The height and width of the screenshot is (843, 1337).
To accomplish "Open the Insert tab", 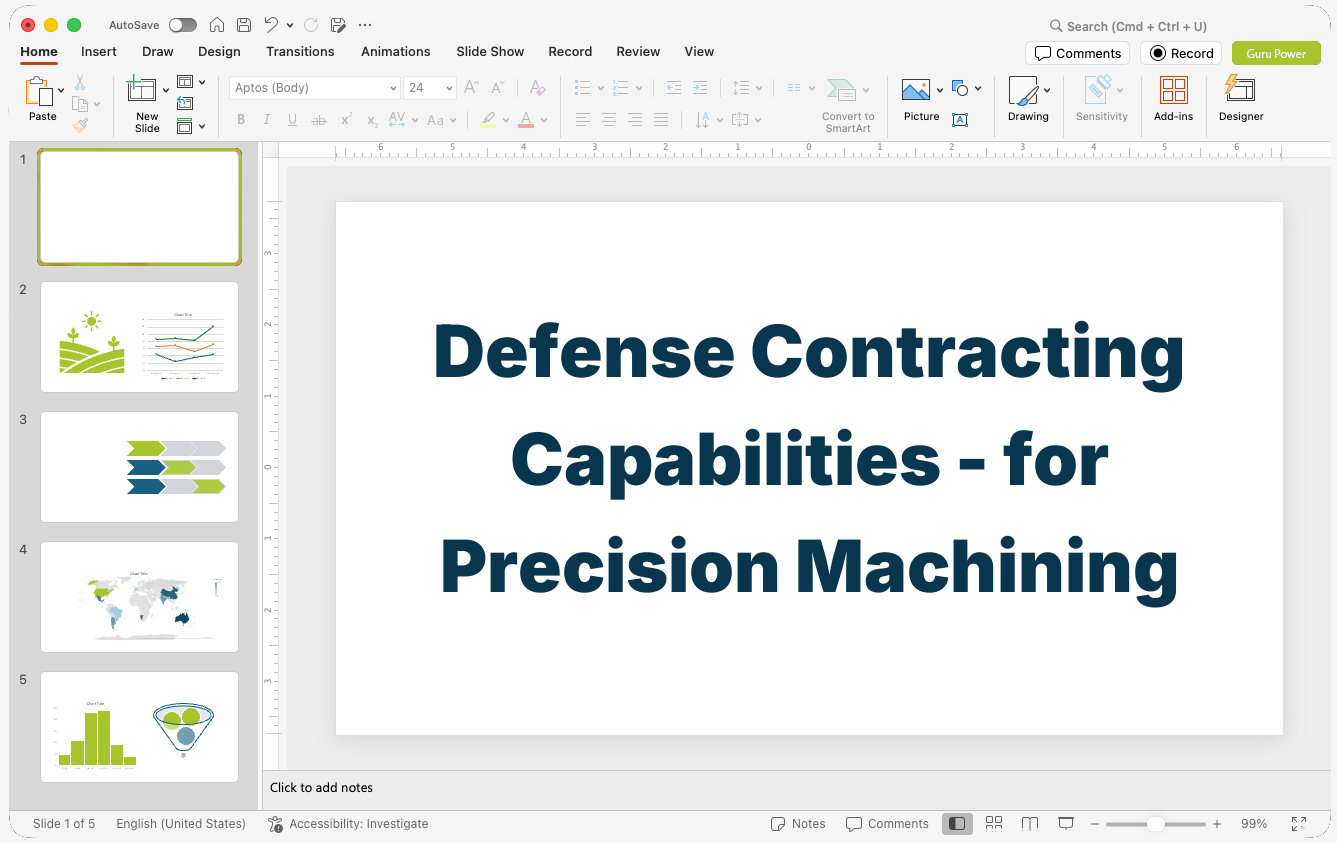I will pyautogui.click(x=99, y=51).
